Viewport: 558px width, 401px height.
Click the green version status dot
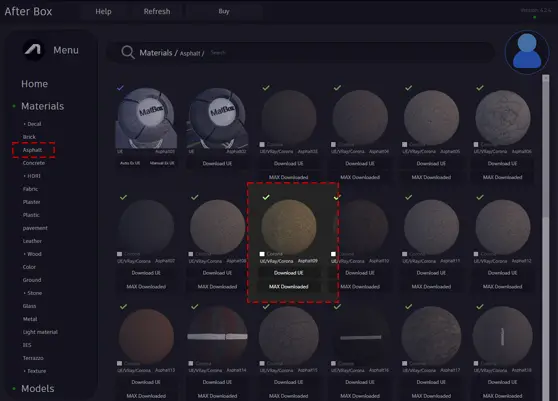click(x=535, y=17)
